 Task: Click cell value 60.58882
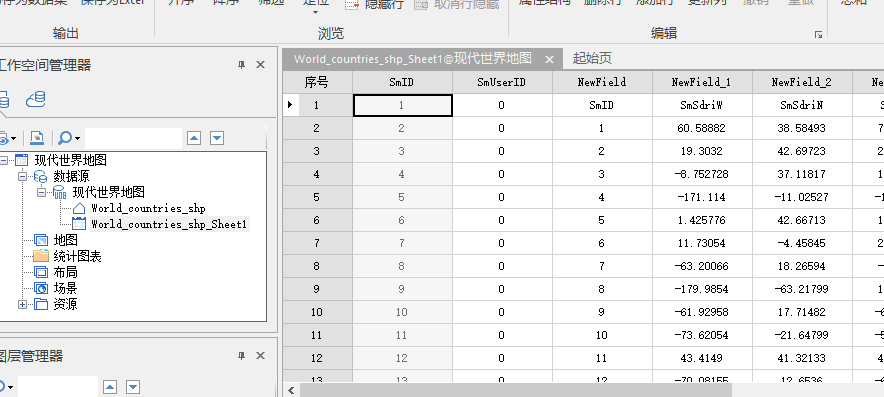(x=702, y=128)
